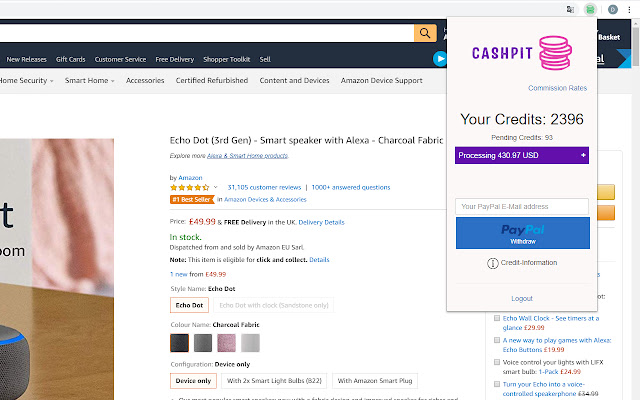Screen dimensions: 640x400
Task: Select the Echo Dot style option
Action: (x=189, y=305)
